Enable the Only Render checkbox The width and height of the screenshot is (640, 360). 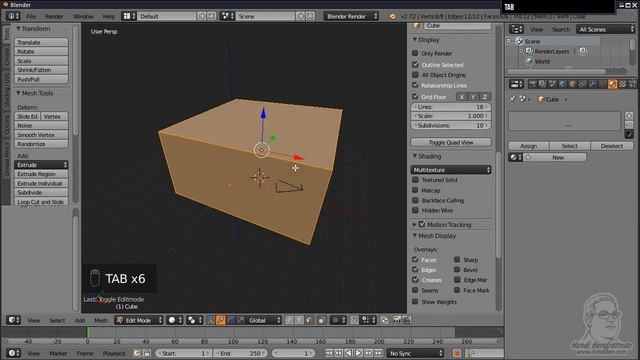pyautogui.click(x=415, y=53)
